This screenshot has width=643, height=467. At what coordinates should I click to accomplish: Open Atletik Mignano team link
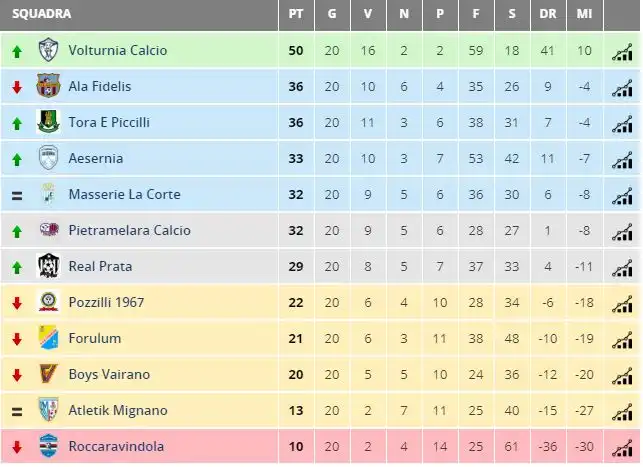118,410
